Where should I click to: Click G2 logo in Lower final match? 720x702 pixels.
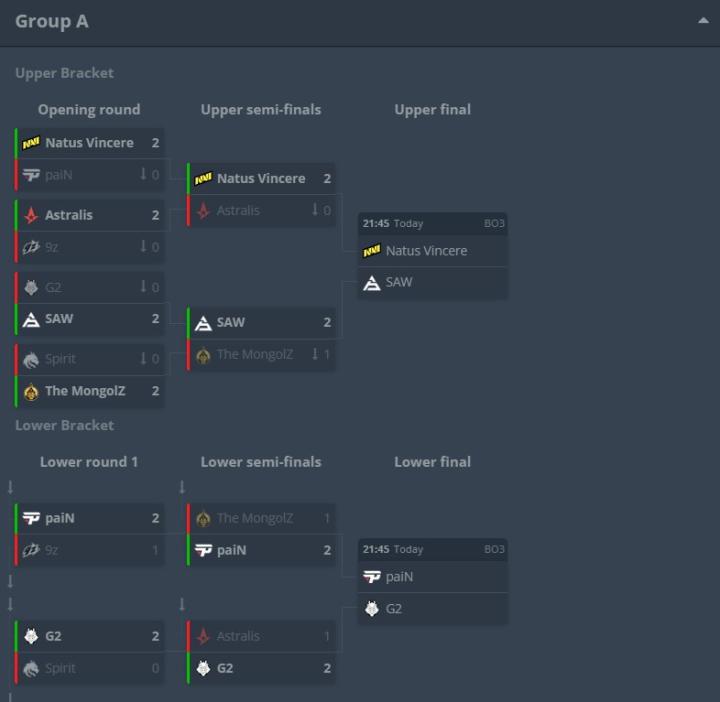(371, 609)
